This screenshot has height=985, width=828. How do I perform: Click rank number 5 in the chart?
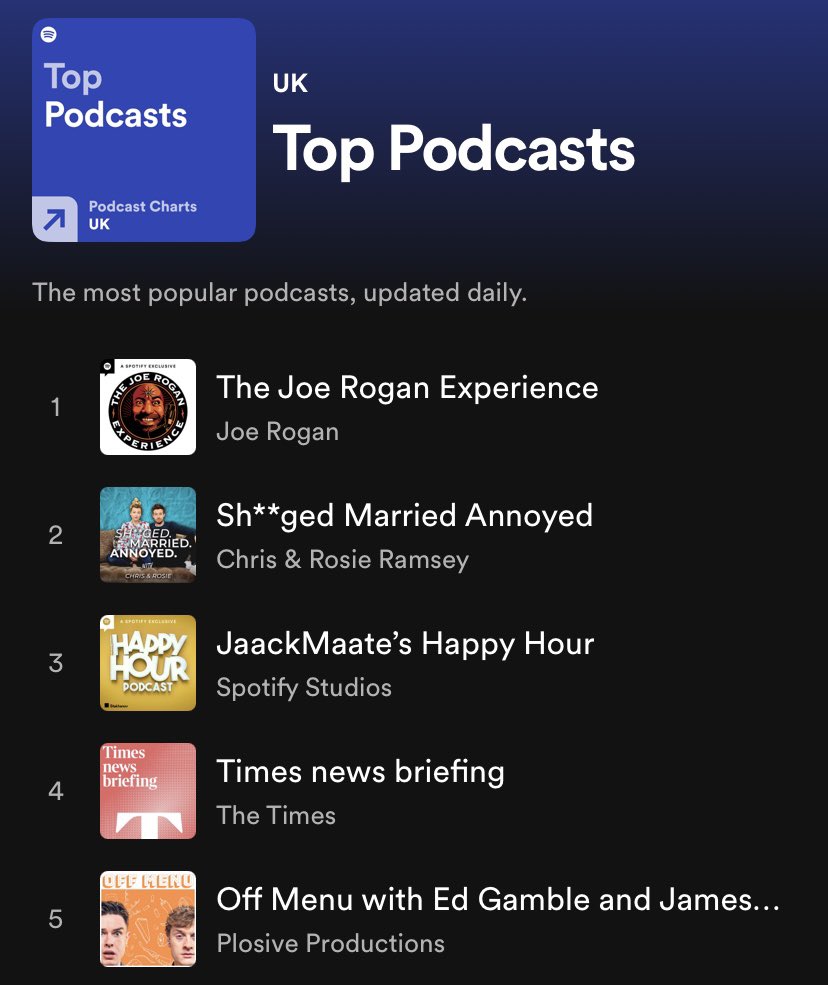click(56, 918)
